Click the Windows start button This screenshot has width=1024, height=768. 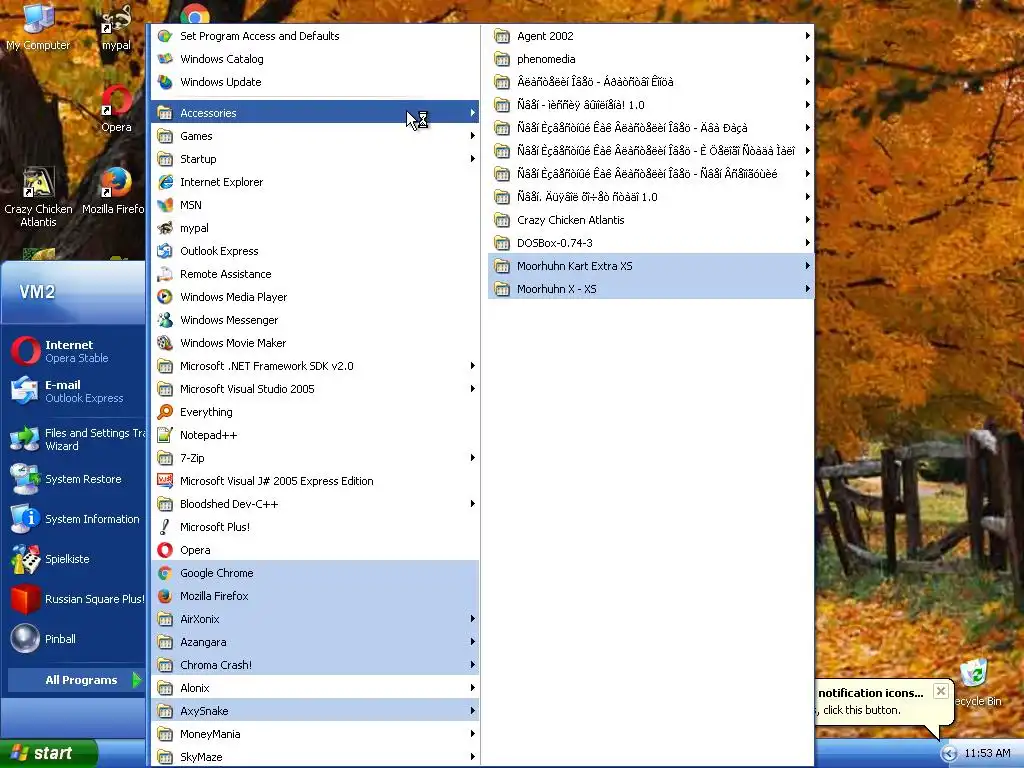[x=49, y=753]
